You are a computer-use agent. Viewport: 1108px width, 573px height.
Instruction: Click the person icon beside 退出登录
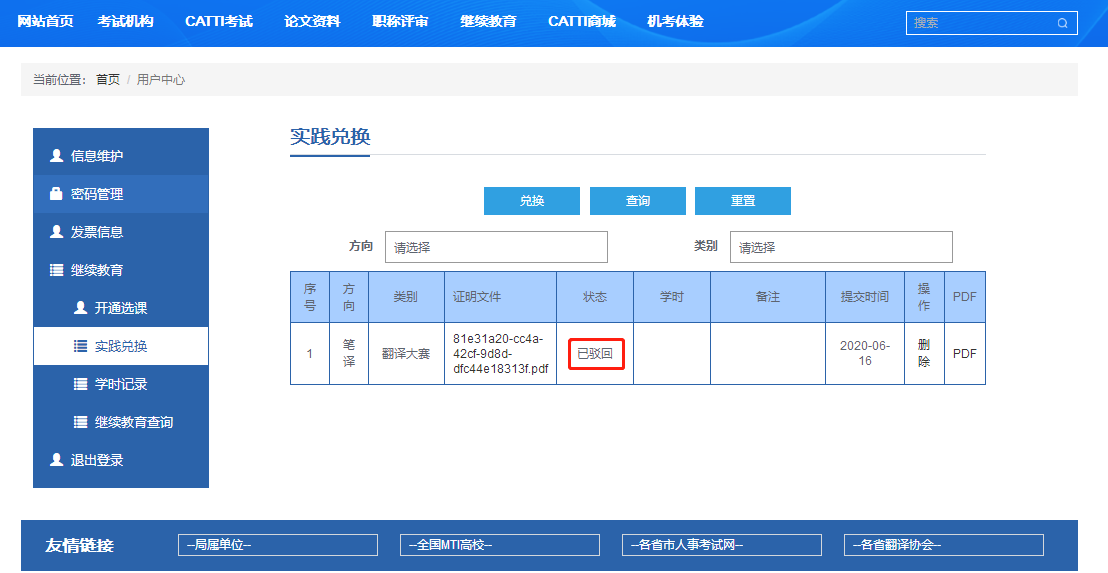56,460
